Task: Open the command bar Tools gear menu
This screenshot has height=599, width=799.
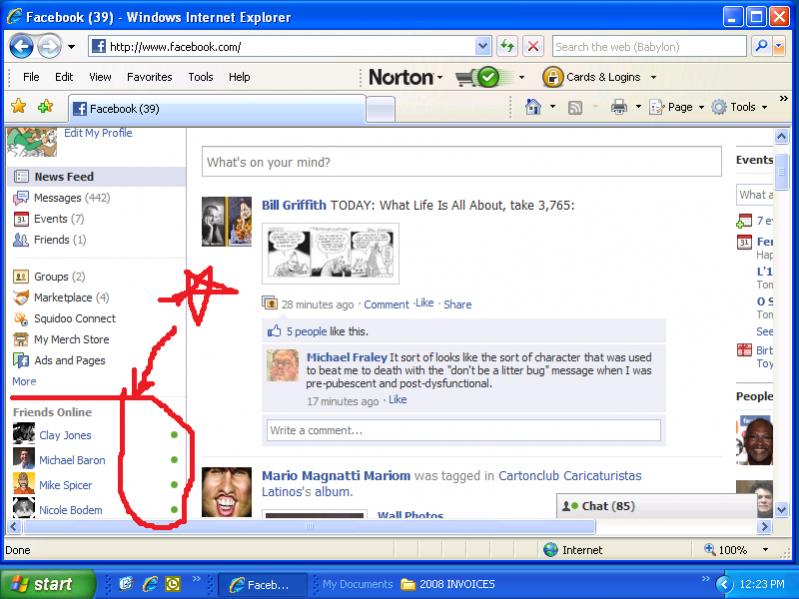Action: coord(739,107)
